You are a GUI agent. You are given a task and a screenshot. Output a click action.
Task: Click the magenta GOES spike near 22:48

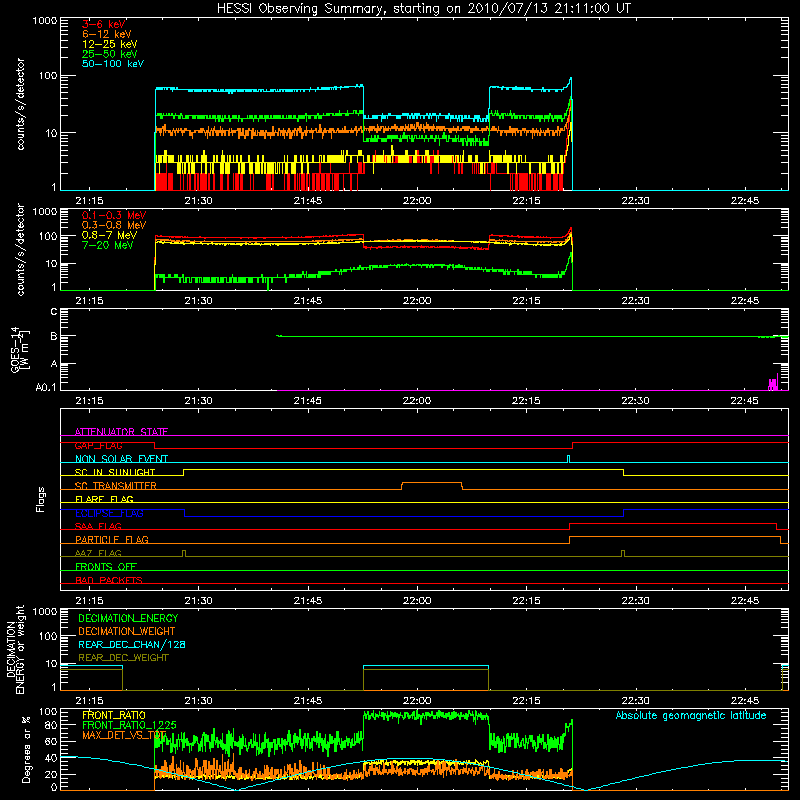774,383
